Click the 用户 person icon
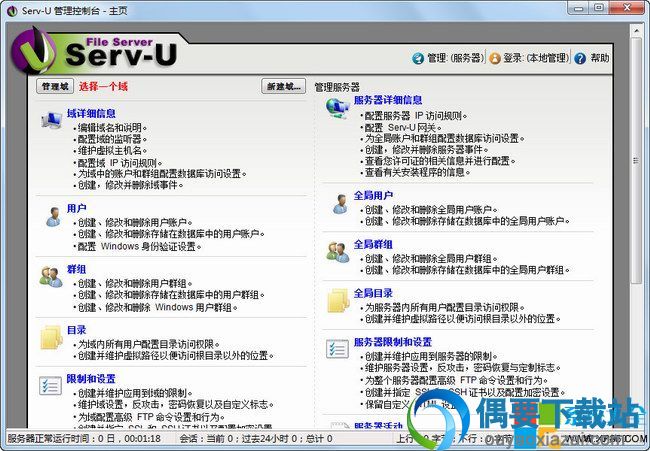 pyautogui.click(x=53, y=216)
